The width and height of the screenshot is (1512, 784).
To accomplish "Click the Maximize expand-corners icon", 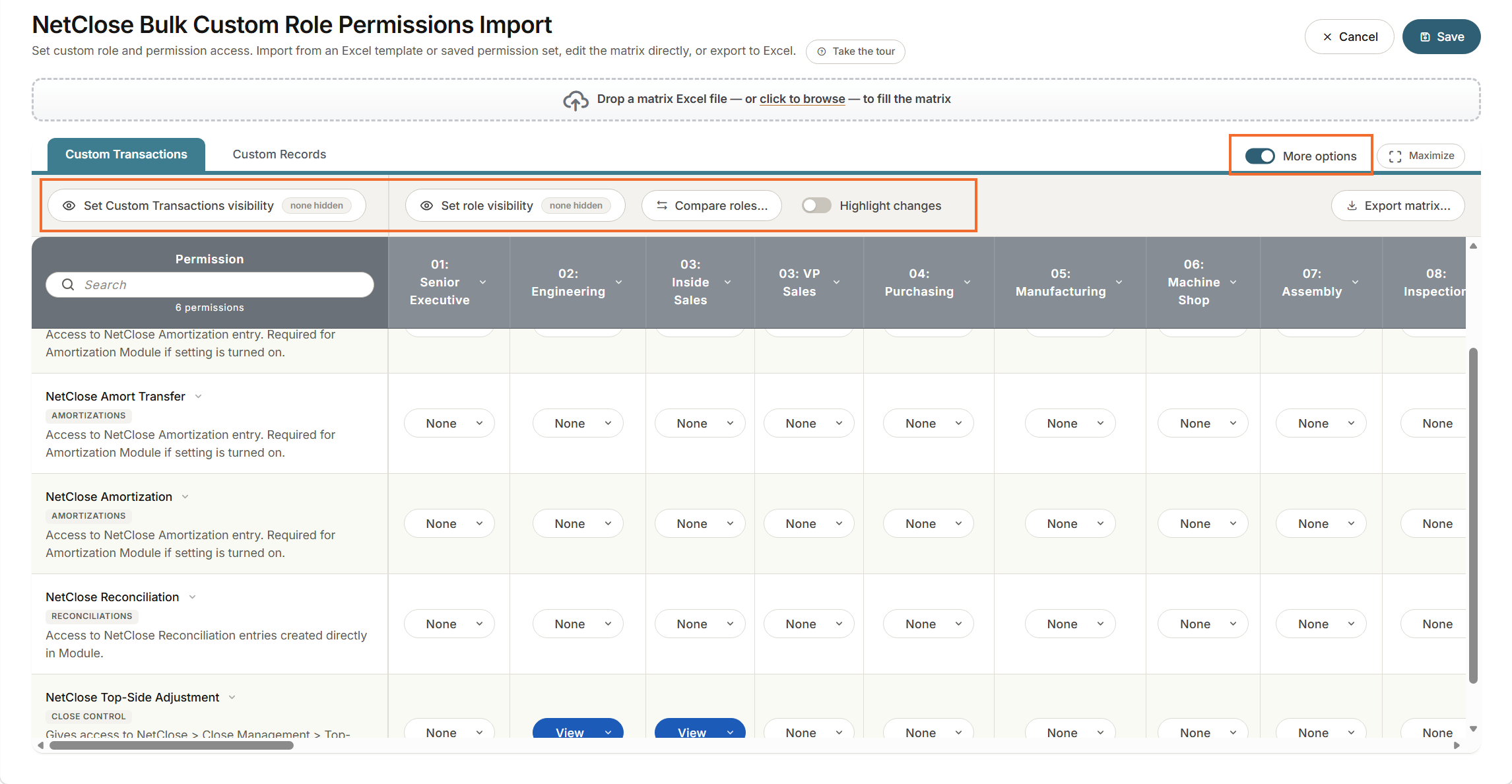I will (1395, 156).
